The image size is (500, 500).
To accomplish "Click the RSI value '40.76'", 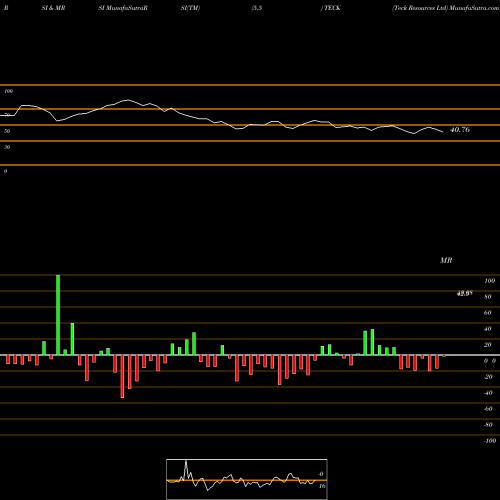I will [x=460, y=130].
